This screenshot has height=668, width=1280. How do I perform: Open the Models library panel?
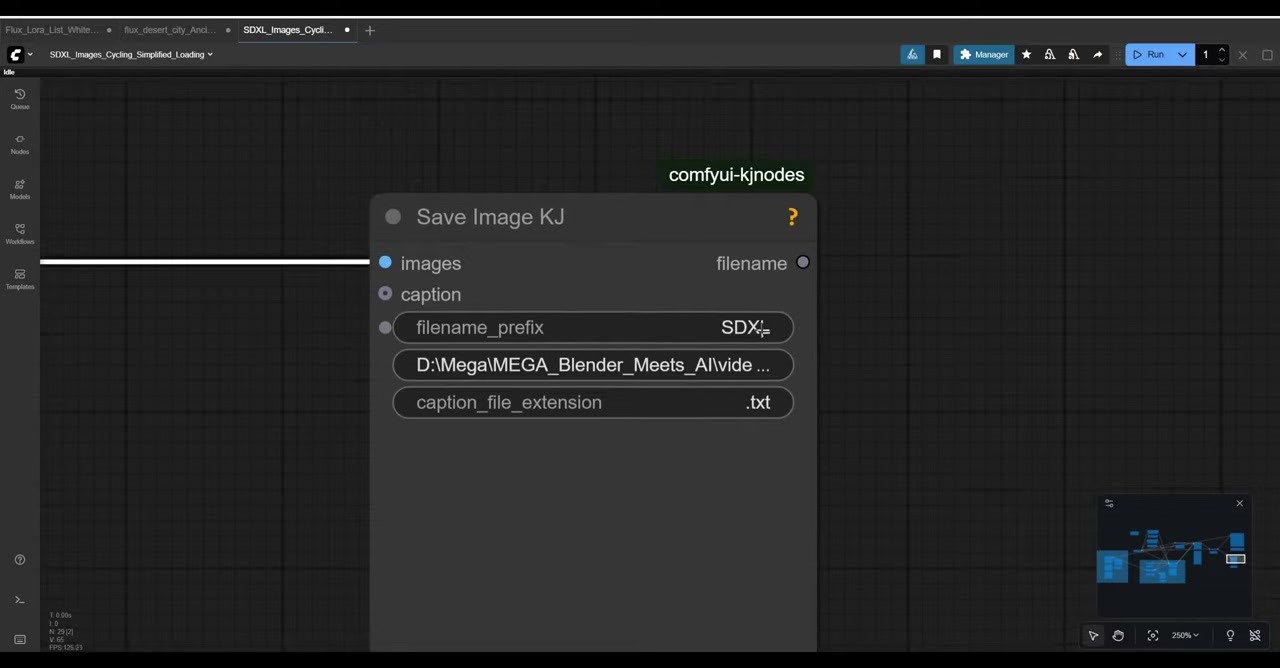(19, 189)
